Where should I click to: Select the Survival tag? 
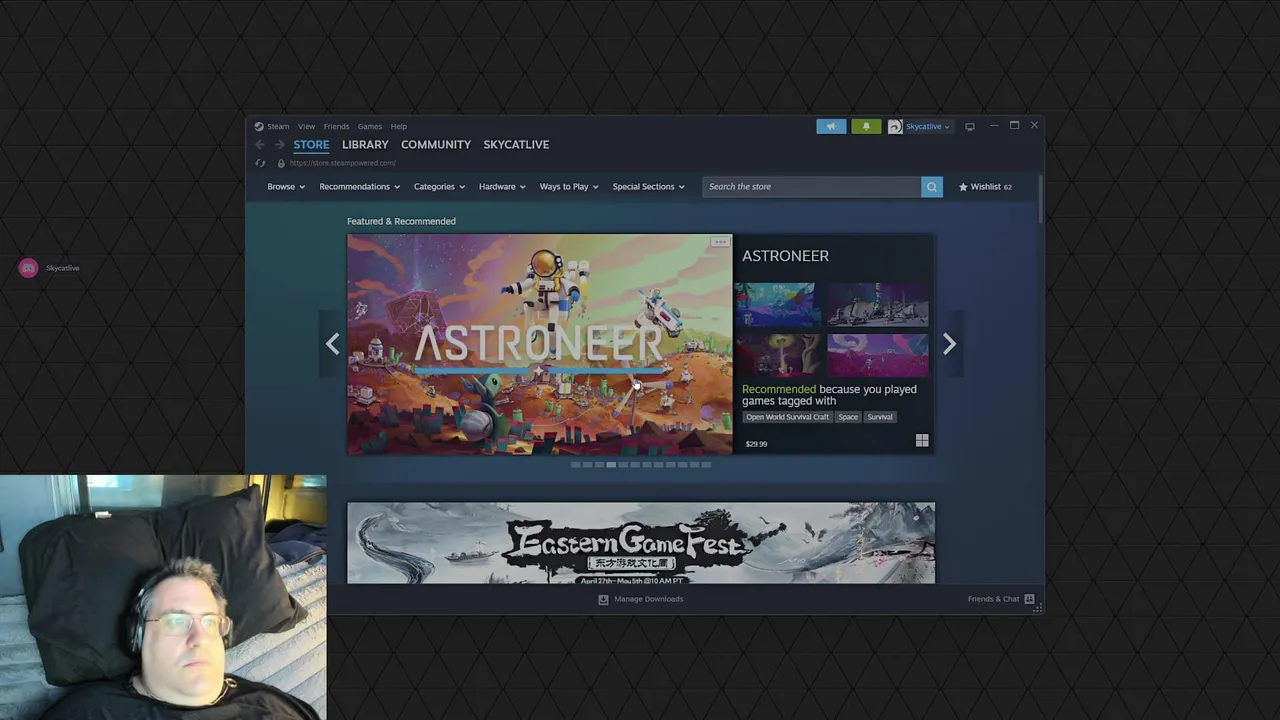(880, 417)
